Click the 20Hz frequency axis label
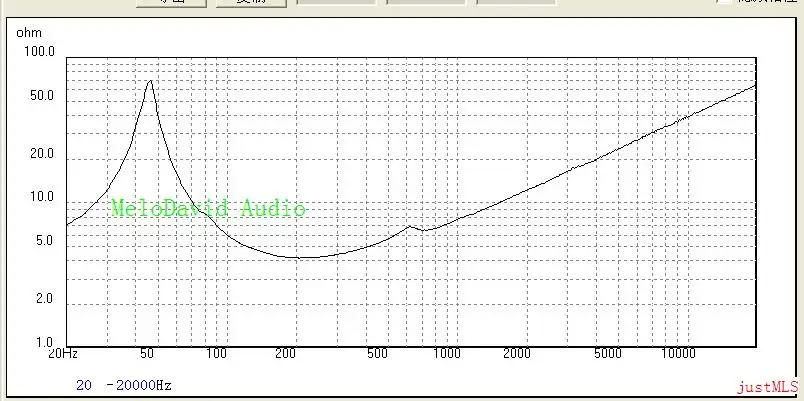This screenshot has width=804, height=401. [x=63, y=353]
